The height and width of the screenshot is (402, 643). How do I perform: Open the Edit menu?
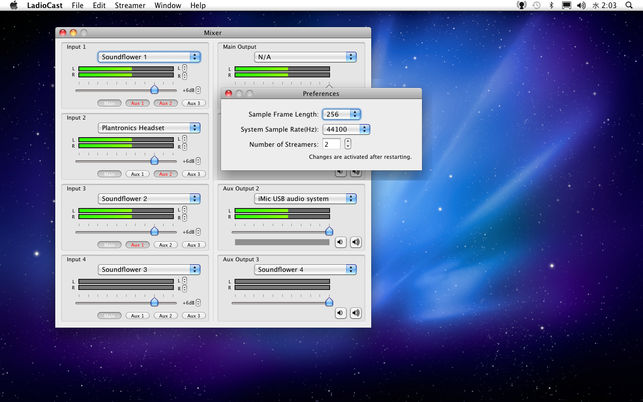(x=99, y=5)
